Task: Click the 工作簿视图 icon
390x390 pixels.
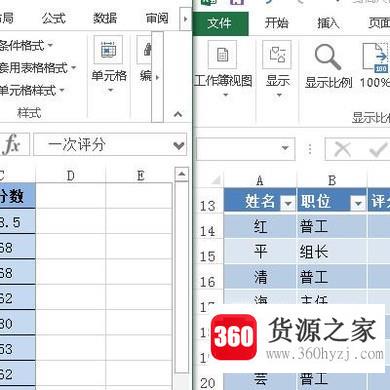Action: pyautogui.click(x=222, y=55)
